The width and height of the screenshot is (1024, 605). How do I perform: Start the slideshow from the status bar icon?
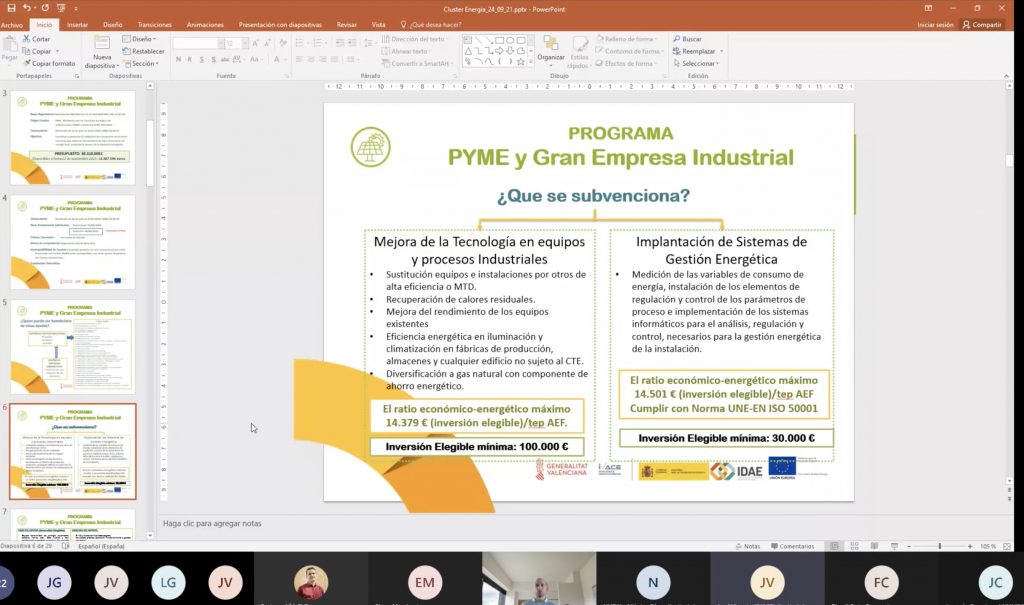(894, 546)
